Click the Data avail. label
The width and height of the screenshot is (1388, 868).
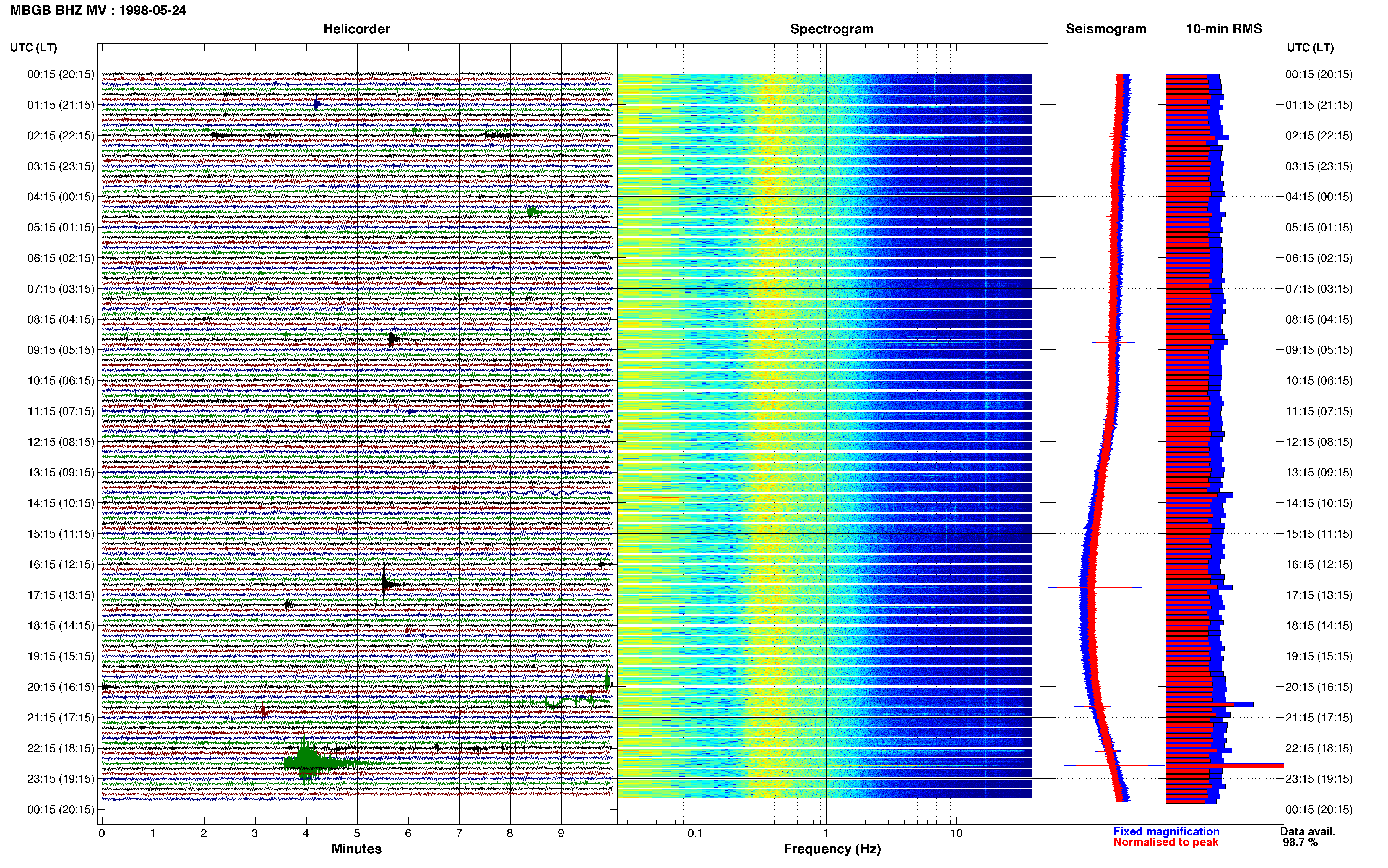pyautogui.click(x=1308, y=831)
